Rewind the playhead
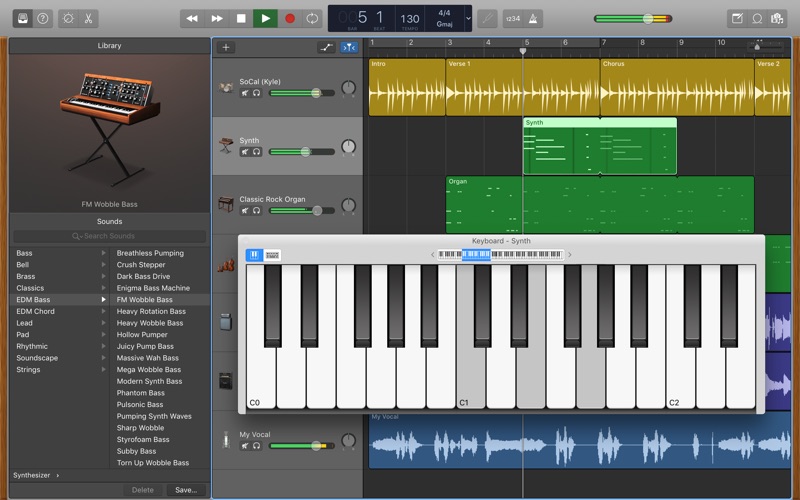This screenshot has width=800, height=500. click(x=193, y=18)
